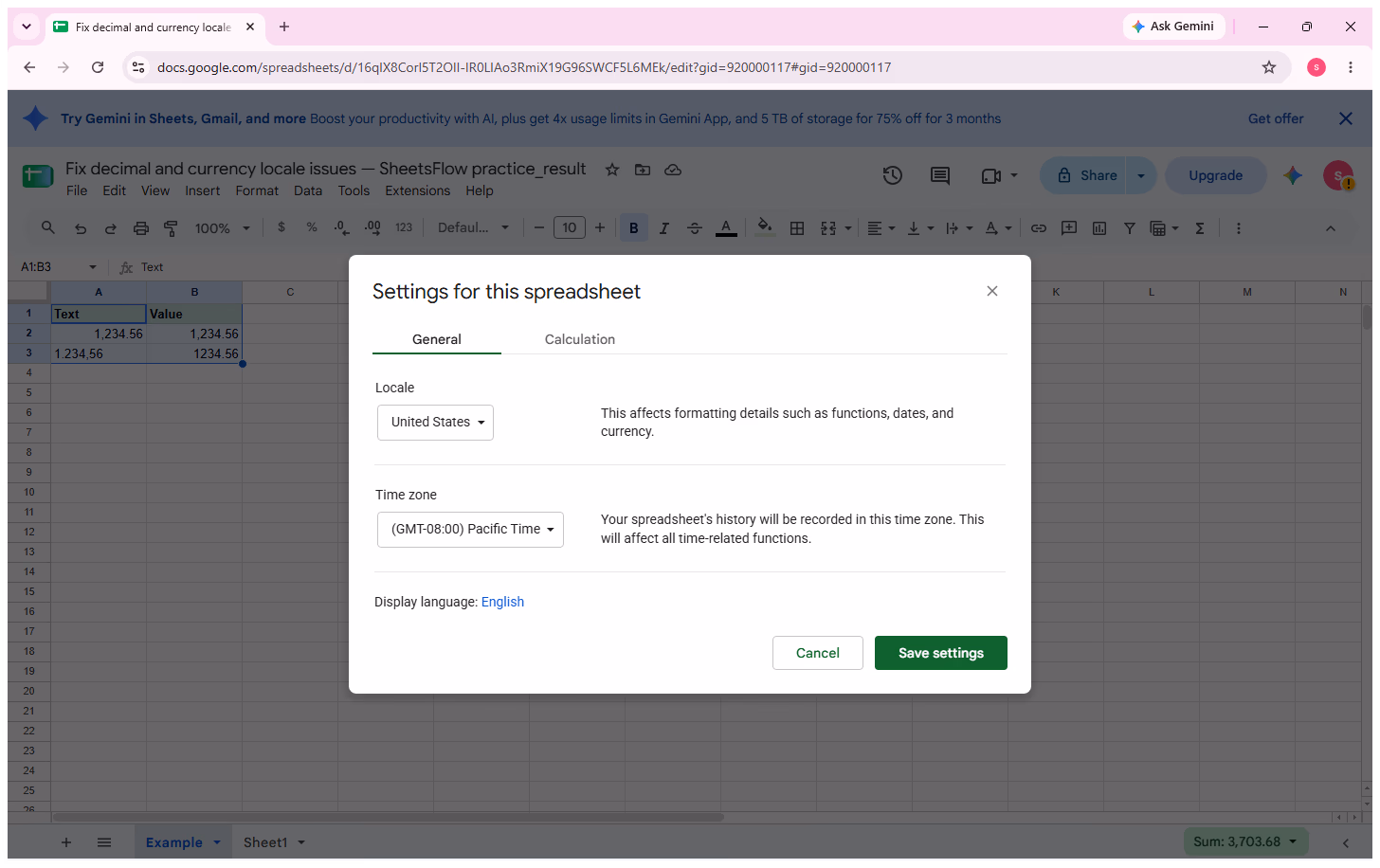Switch to the Calculation tab
Screen dimensions: 1380x868
[x=580, y=339]
